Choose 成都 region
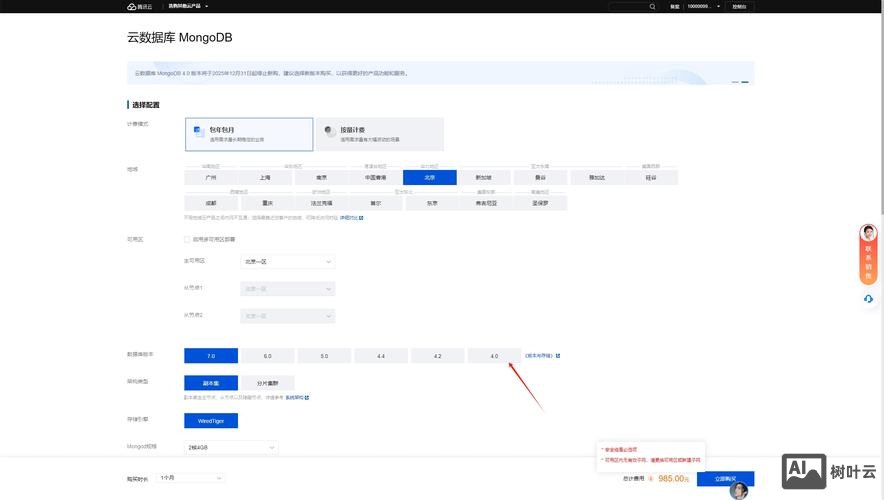Viewport: 884px width, 500px height. coord(211,203)
